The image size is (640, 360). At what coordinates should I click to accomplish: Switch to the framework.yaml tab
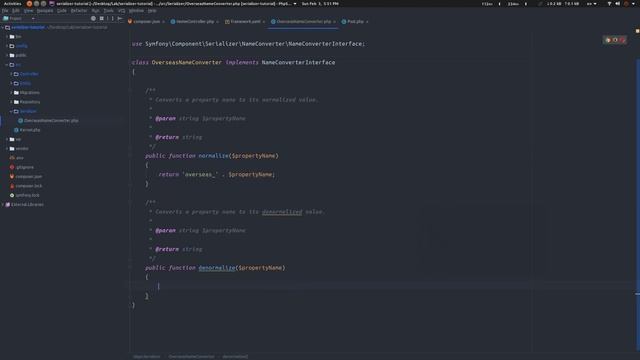[x=245, y=22]
